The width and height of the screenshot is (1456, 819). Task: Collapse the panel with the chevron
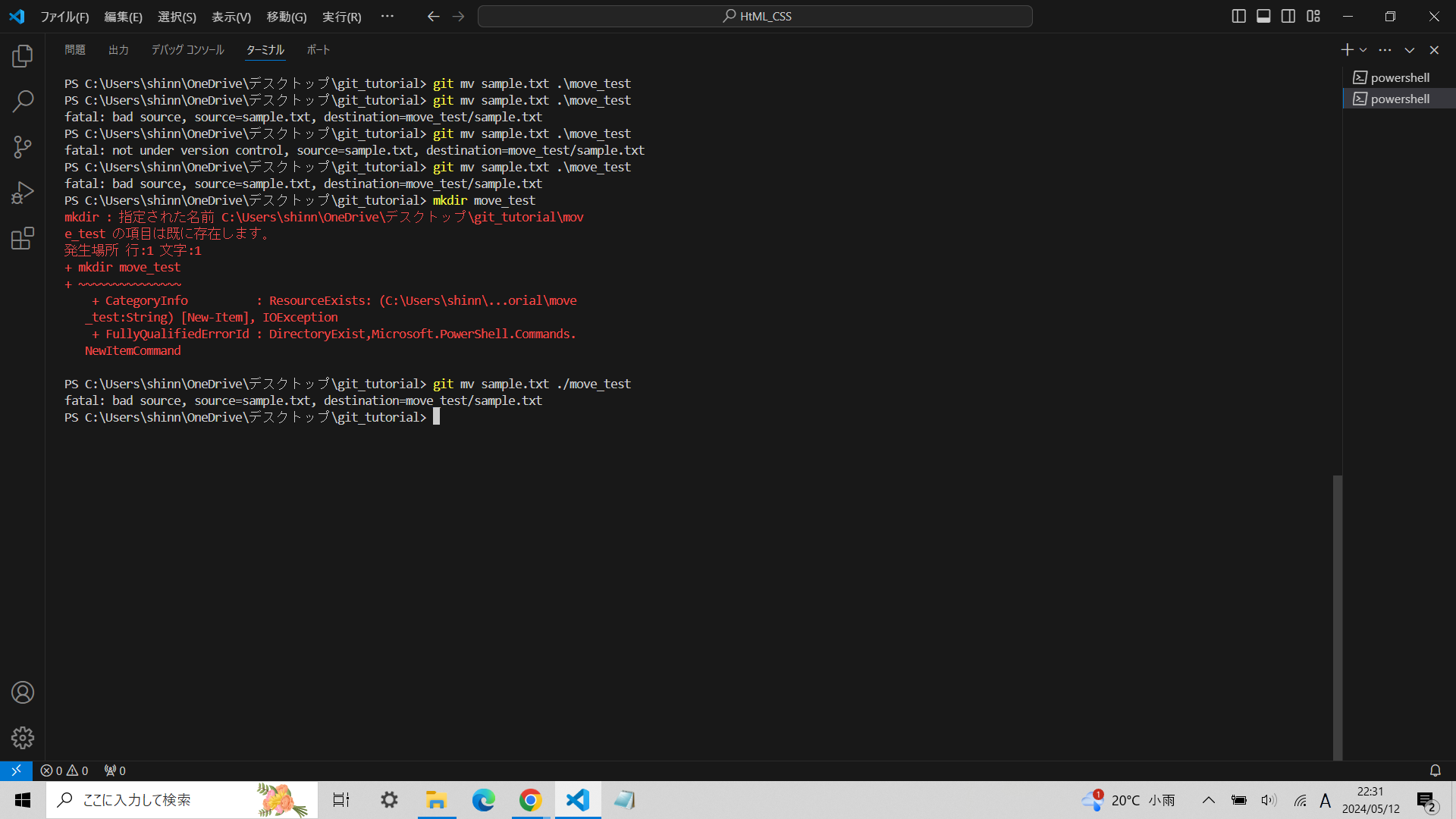tap(1410, 50)
